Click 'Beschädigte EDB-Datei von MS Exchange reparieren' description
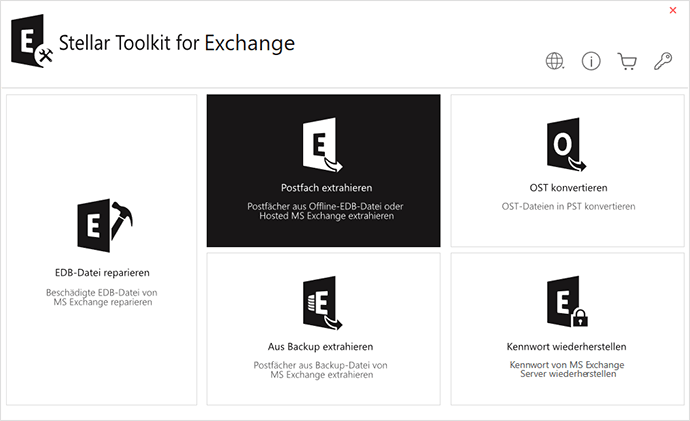The height and width of the screenshot is (421, 690). coord(102,297)
